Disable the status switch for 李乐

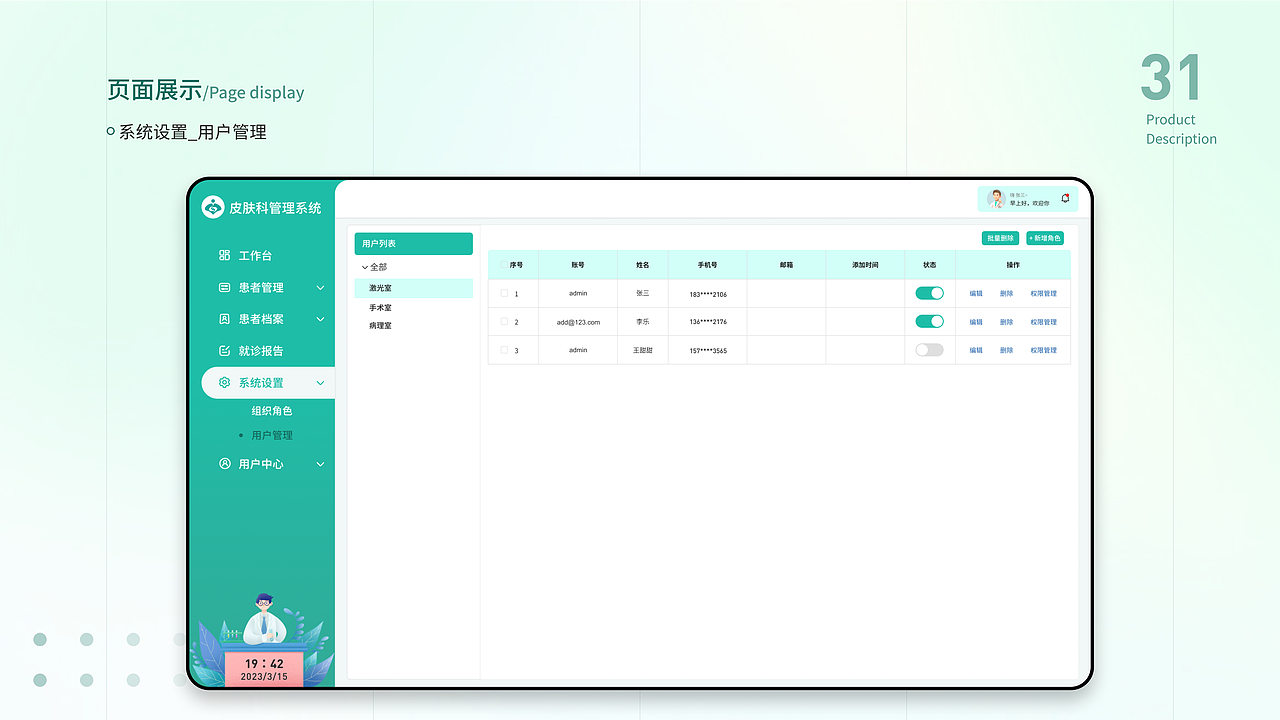coord(930,321)
